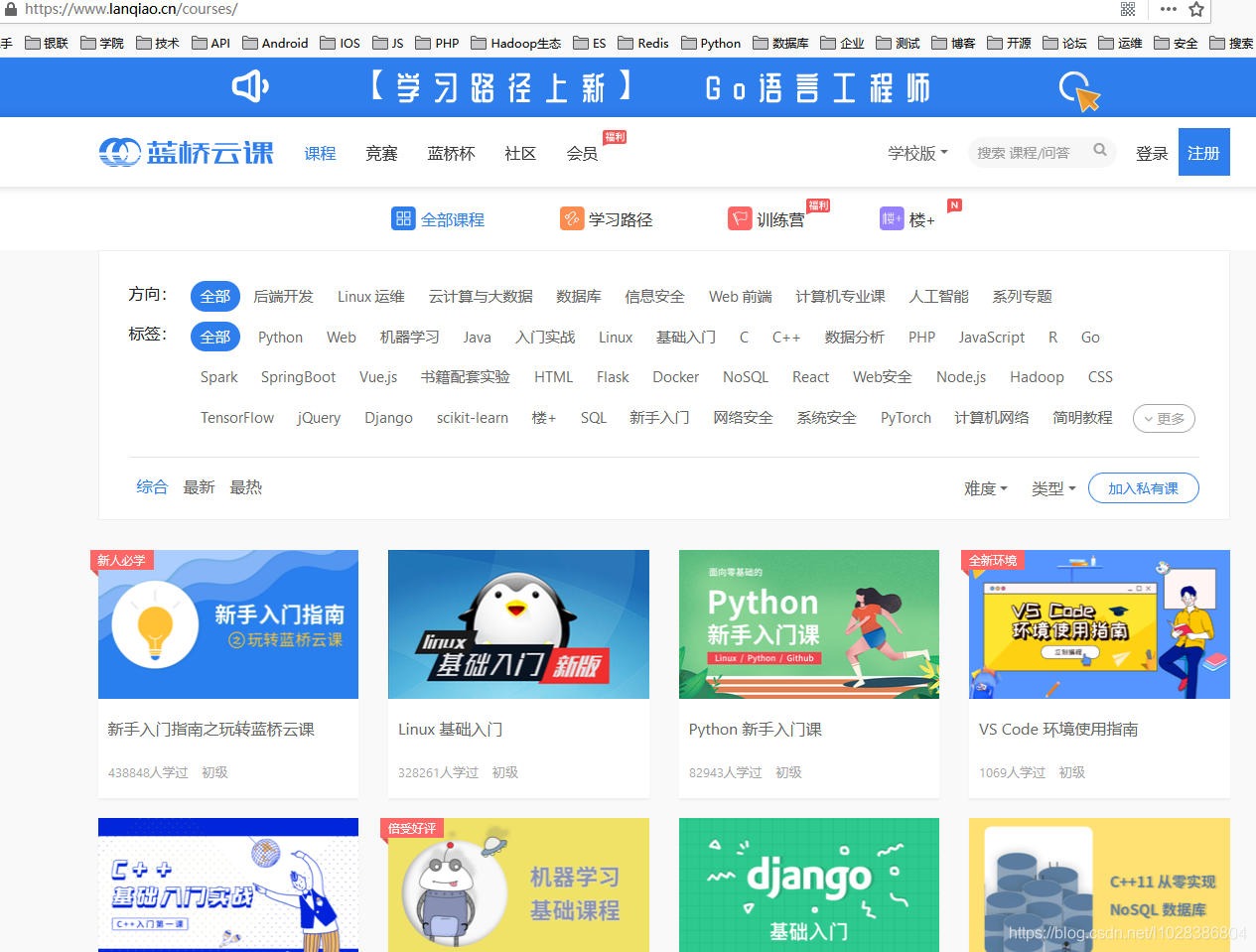Open the browser three-dots menu

(1169, 9)
